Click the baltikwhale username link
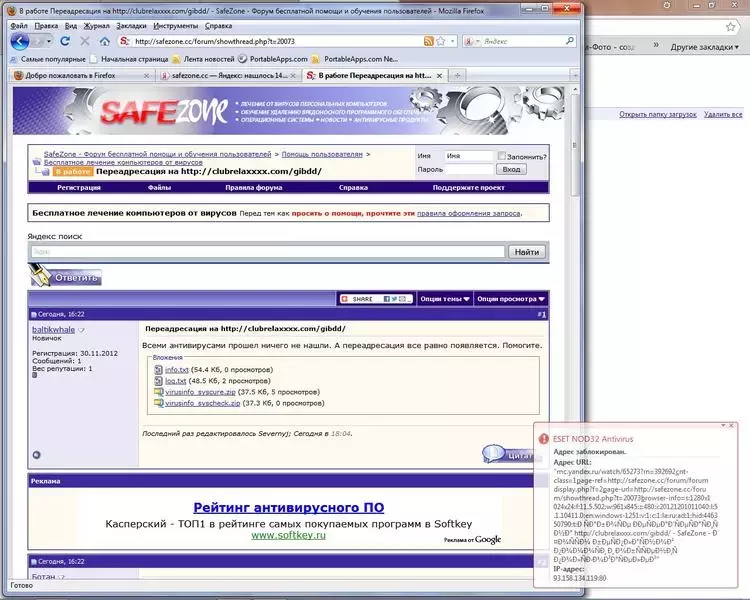Screen dimensions: 750x600 (53, 330)
